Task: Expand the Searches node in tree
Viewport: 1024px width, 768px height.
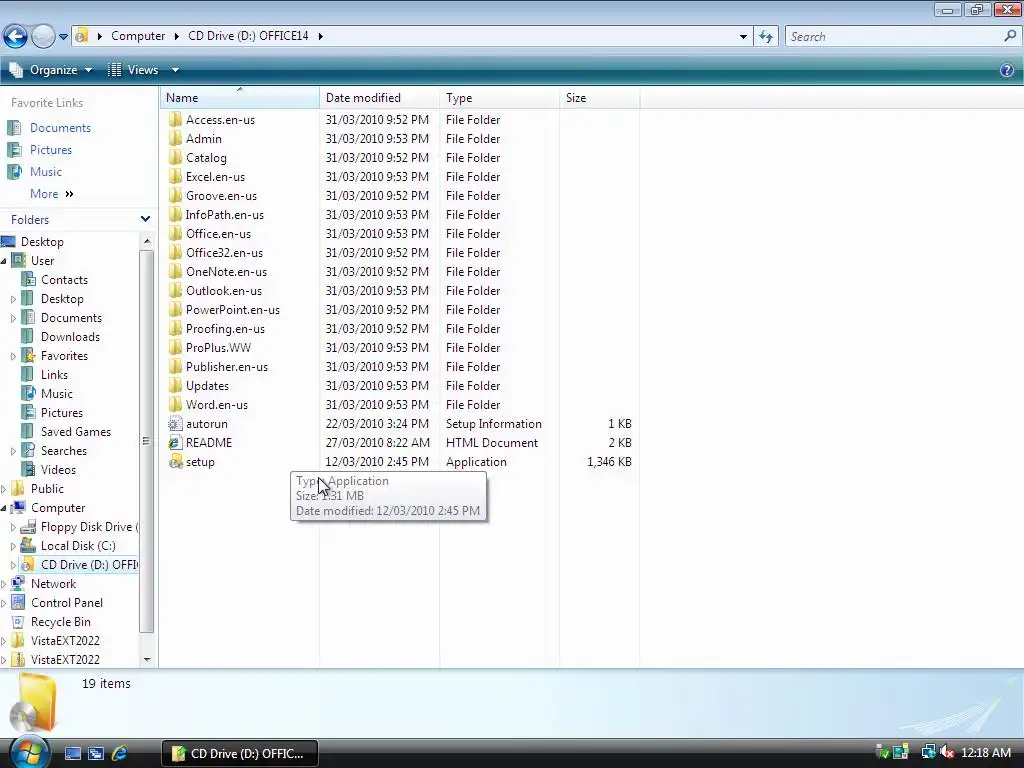Action: pos(13,451)
